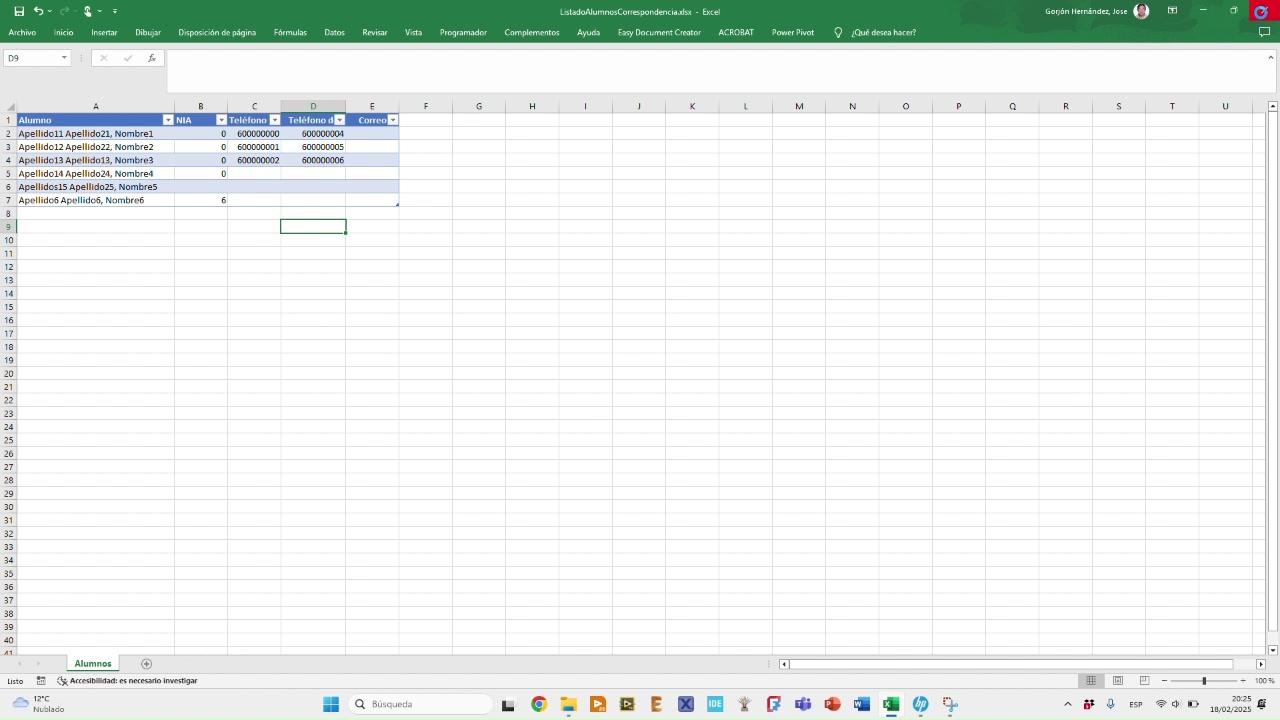Image resolution: width=1280 pixels, height=720 pixels.
Task: Open the Datos ribbon tab
Action: coord(334,32)
